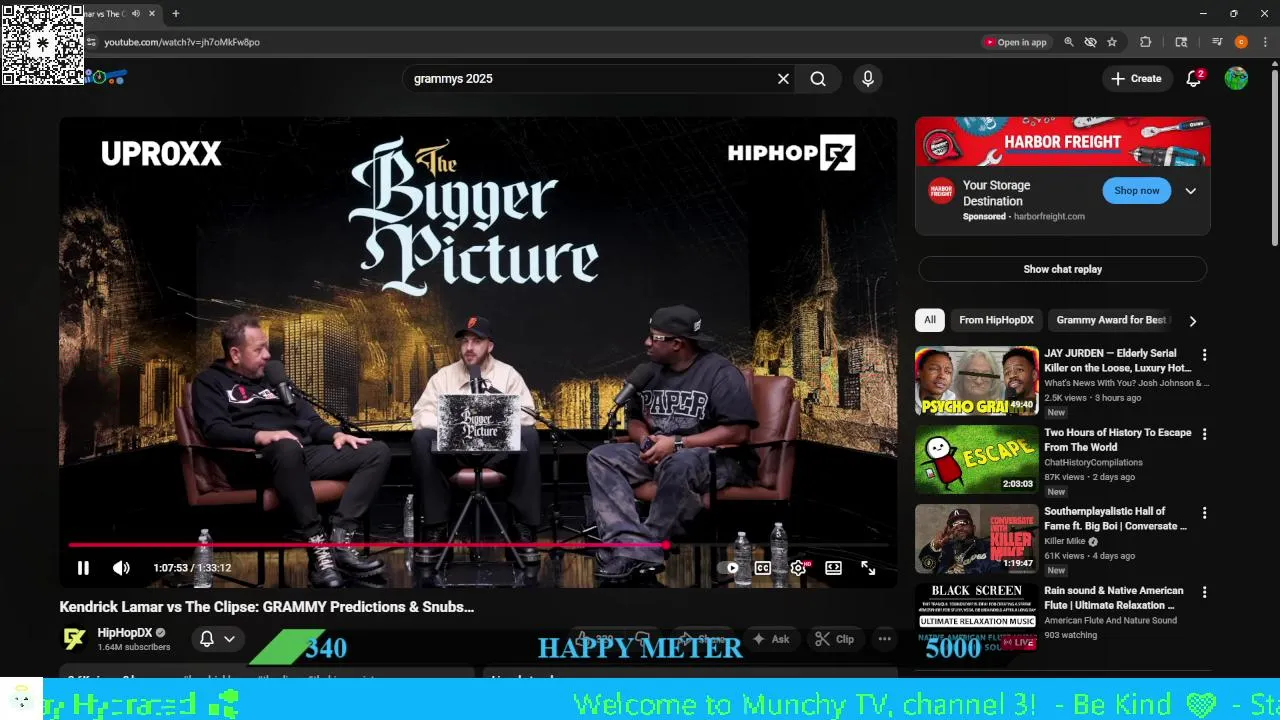Close the current browser tab

[x=153, y=14]
